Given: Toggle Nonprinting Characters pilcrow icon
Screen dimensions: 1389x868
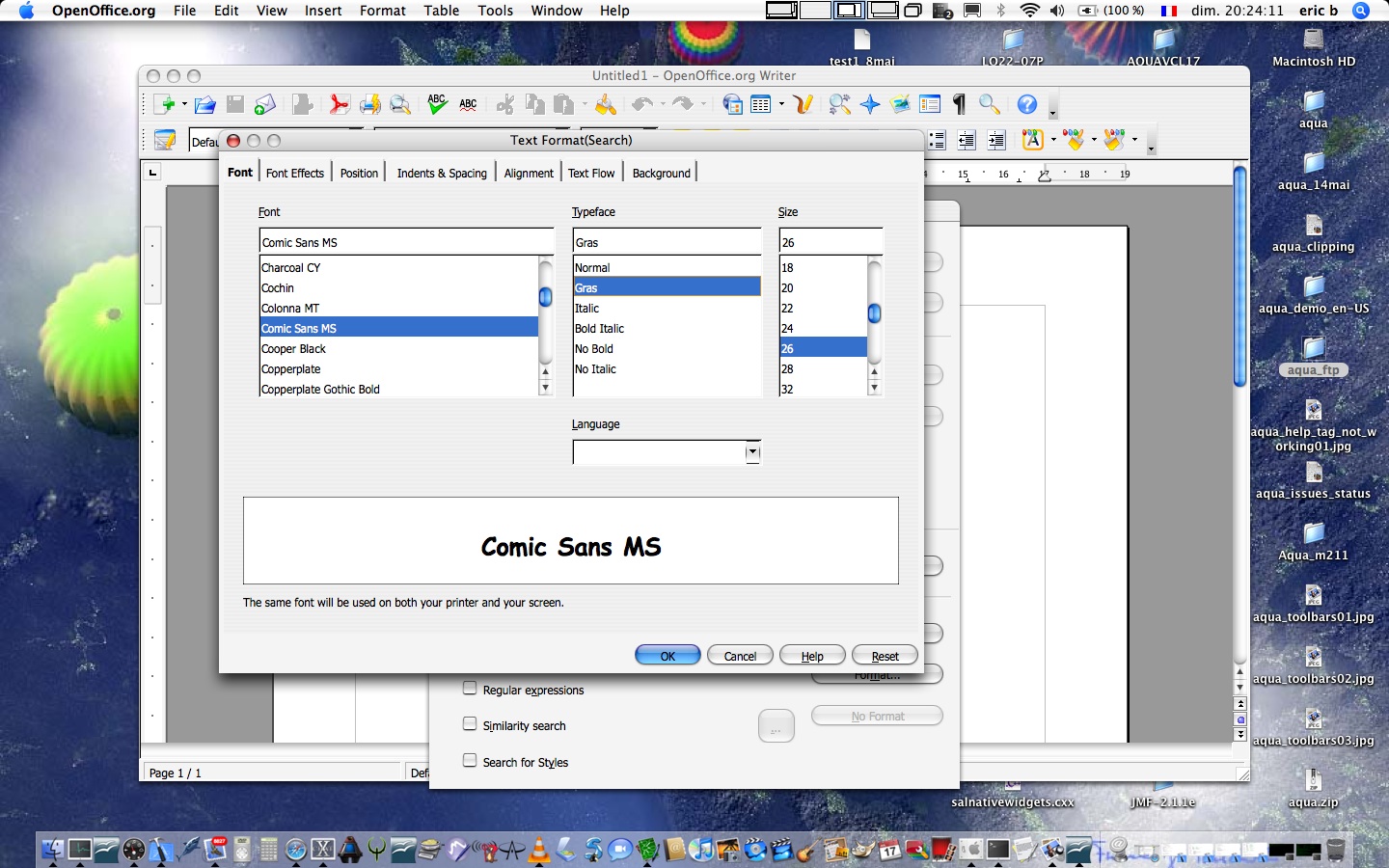Looking at the screenshot, I should coord(959,104).
